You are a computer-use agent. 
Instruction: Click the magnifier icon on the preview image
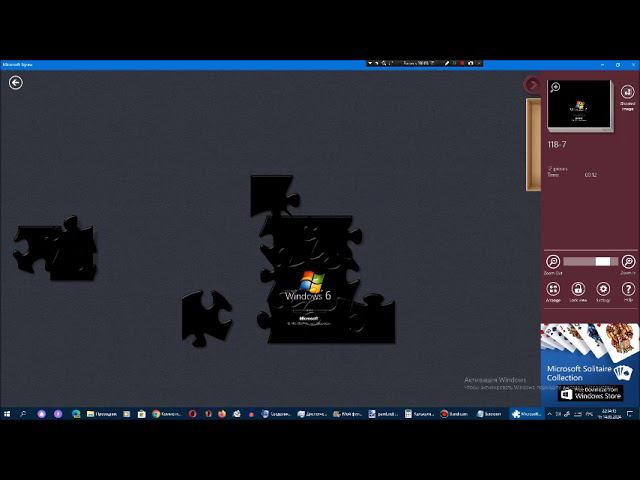click(x=555, y=87)
